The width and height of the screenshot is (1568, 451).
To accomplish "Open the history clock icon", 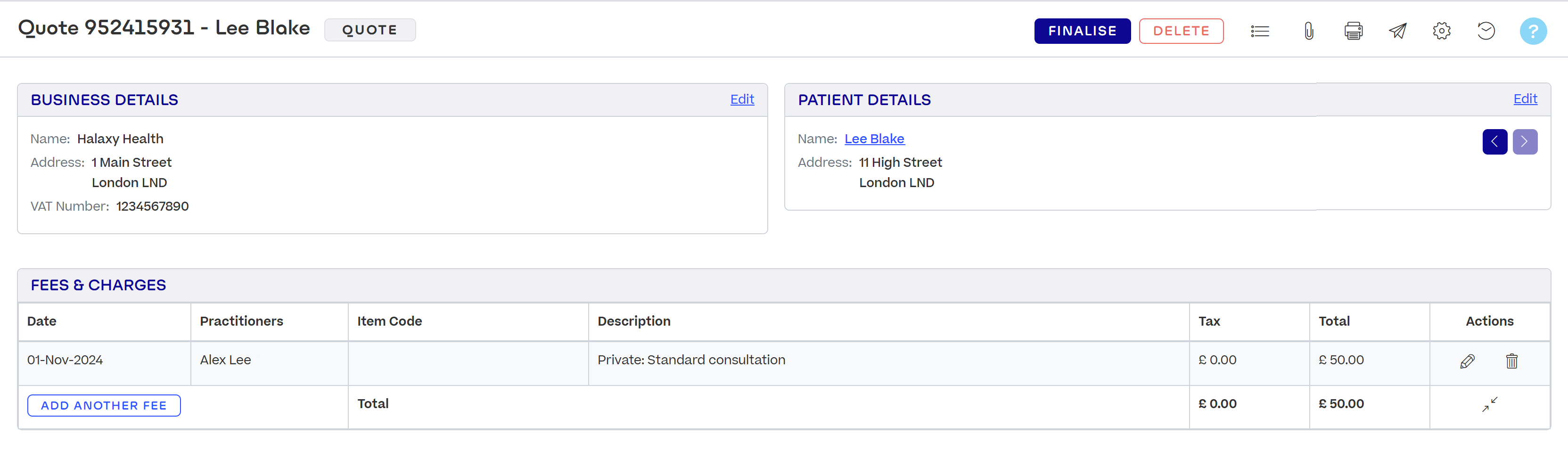I will point(1486,31).
